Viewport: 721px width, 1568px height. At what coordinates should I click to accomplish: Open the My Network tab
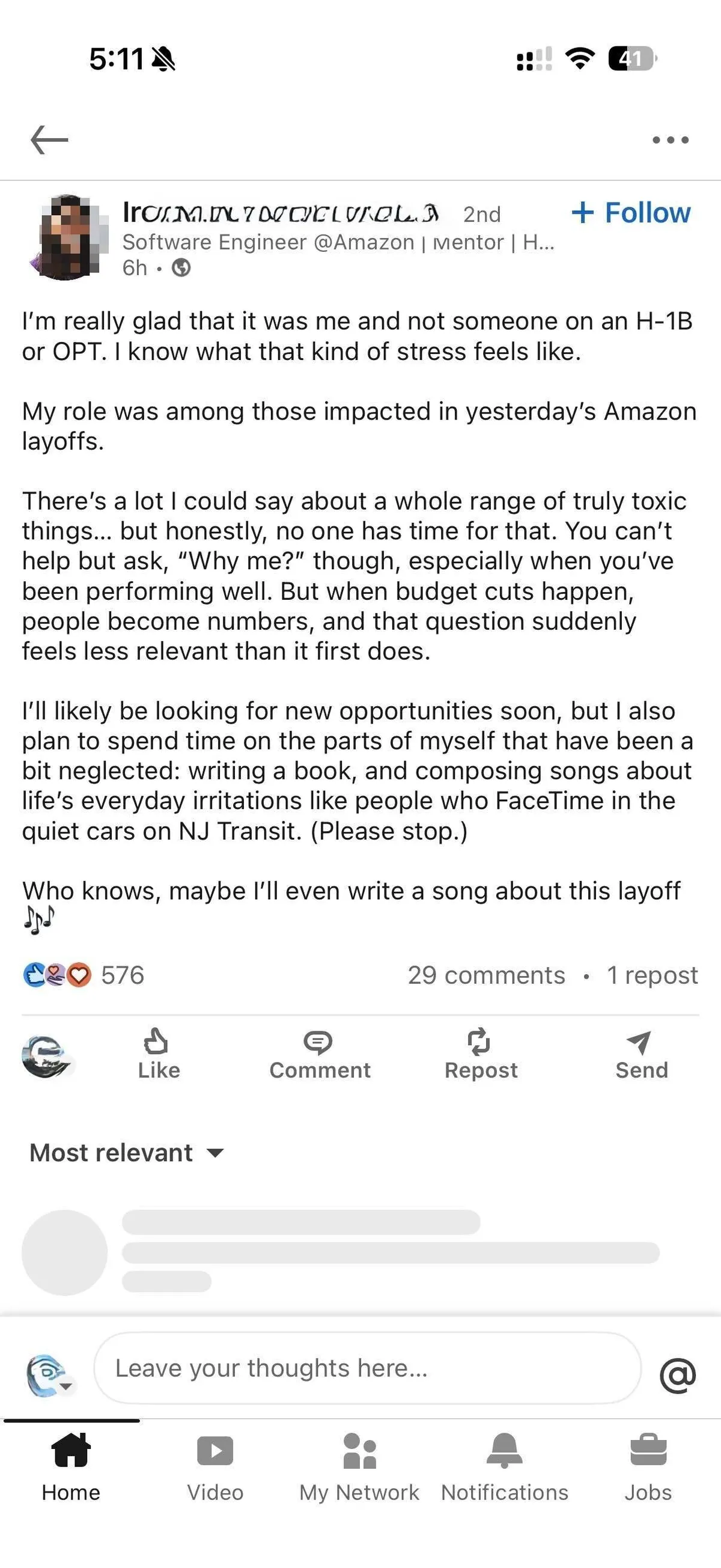359,1466
